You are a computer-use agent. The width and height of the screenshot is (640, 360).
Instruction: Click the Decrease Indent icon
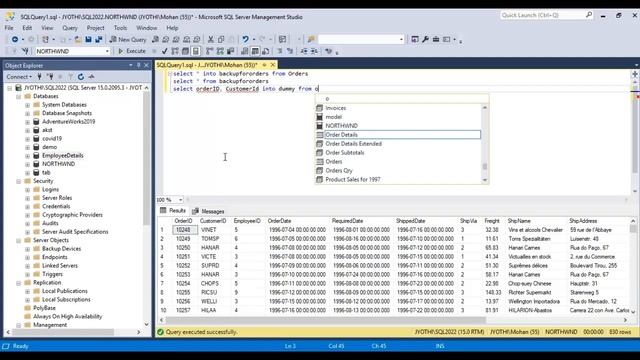tap(304, 51)
